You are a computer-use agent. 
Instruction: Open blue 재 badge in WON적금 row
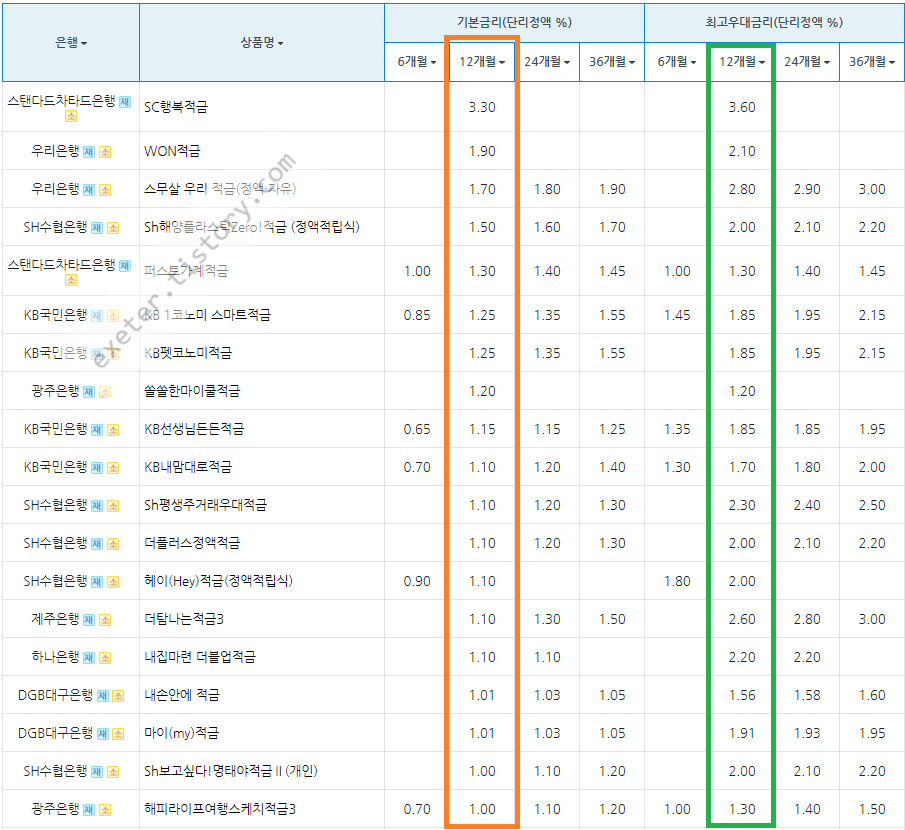89,152
